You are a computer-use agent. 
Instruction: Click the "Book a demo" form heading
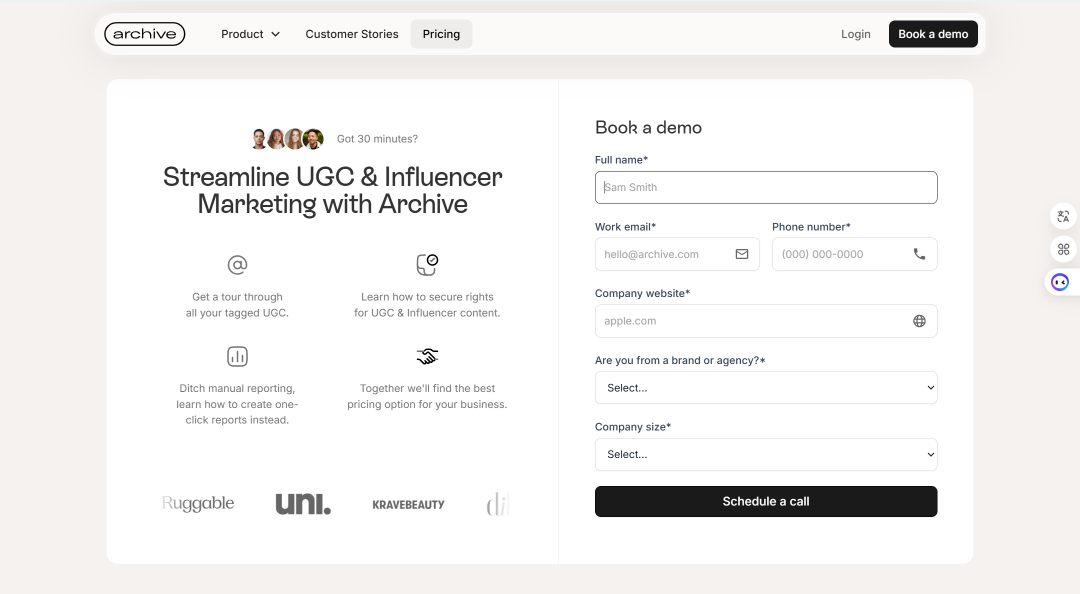[648, 127]
